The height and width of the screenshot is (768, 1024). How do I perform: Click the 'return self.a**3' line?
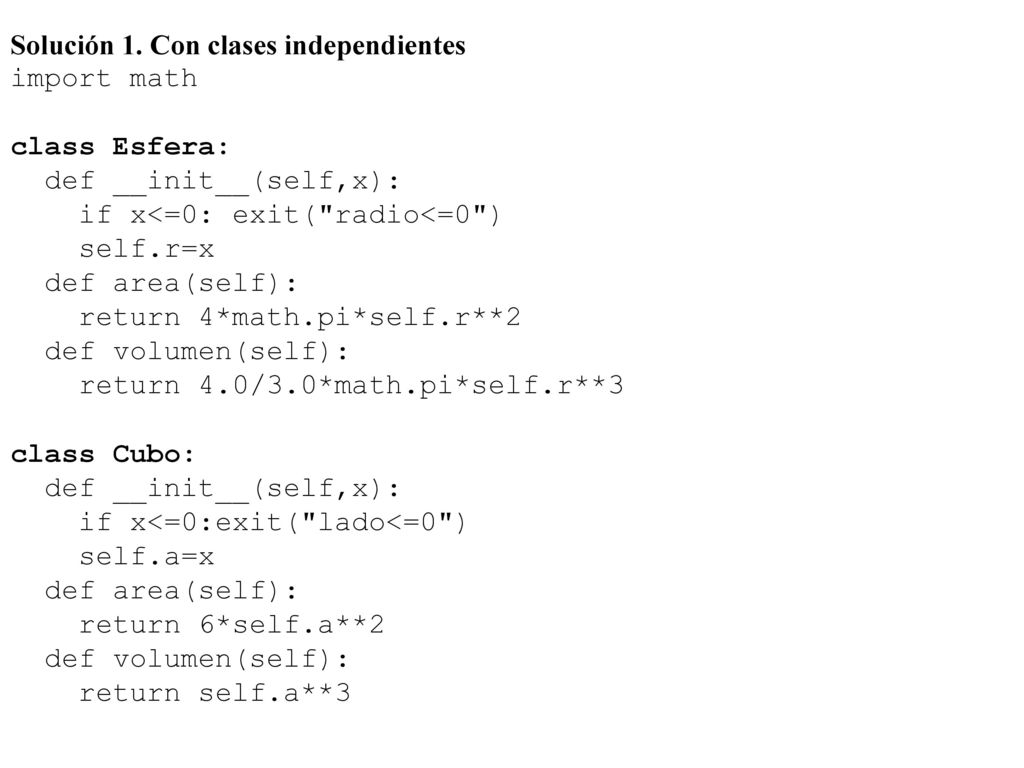(x=214, y=694)
